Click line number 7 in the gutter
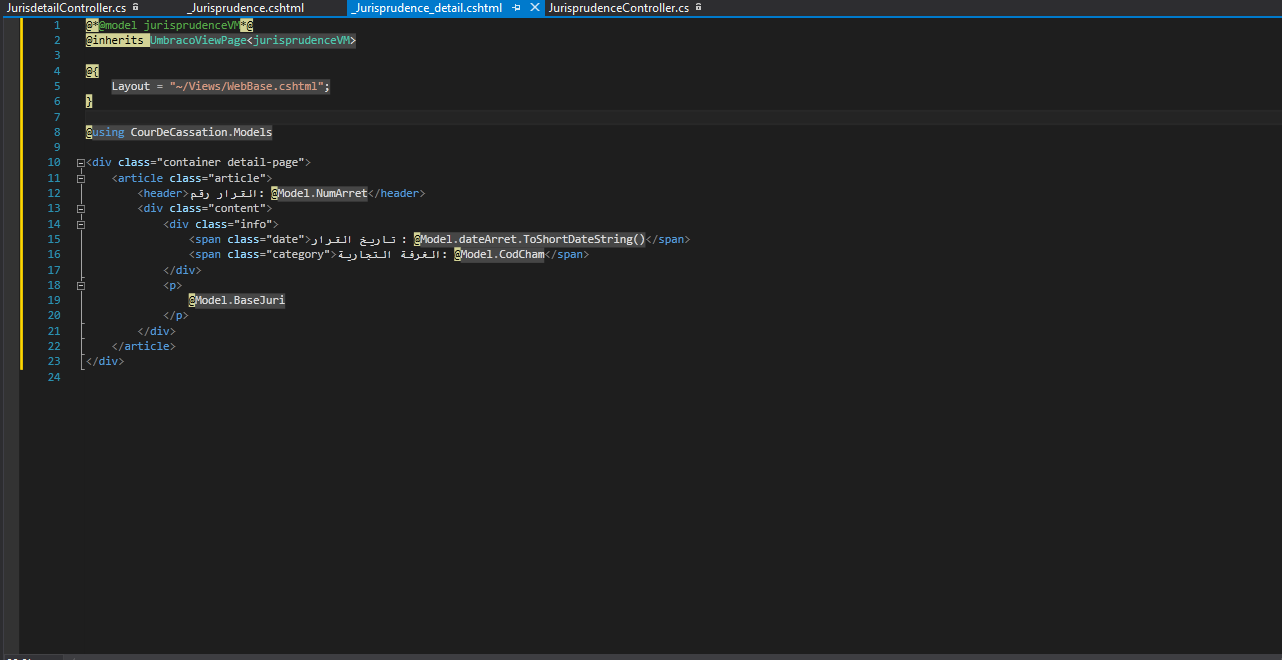This screenshot has height=660, width=1282. [57, 117]
